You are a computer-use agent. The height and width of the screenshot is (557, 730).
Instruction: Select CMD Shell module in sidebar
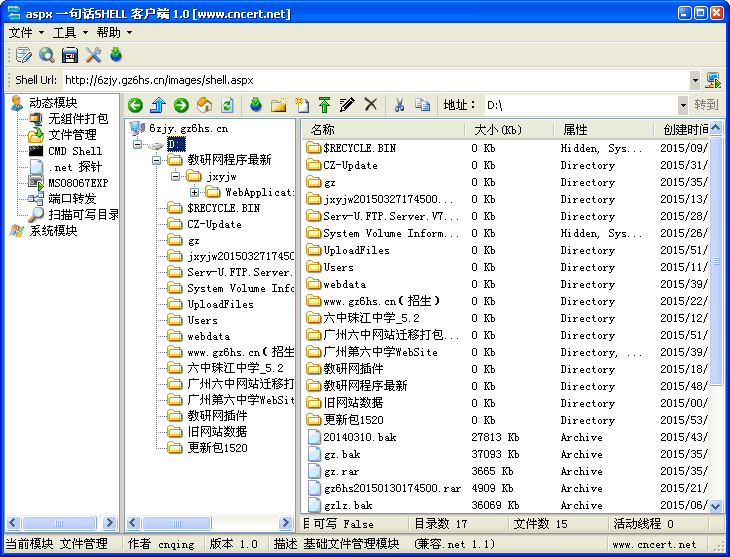75,151
